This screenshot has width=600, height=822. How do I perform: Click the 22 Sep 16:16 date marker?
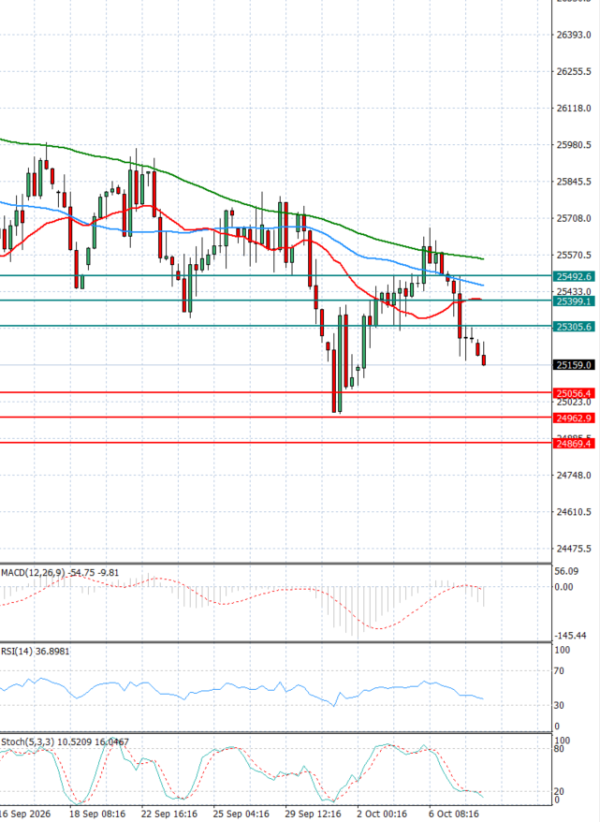[169, 814]
